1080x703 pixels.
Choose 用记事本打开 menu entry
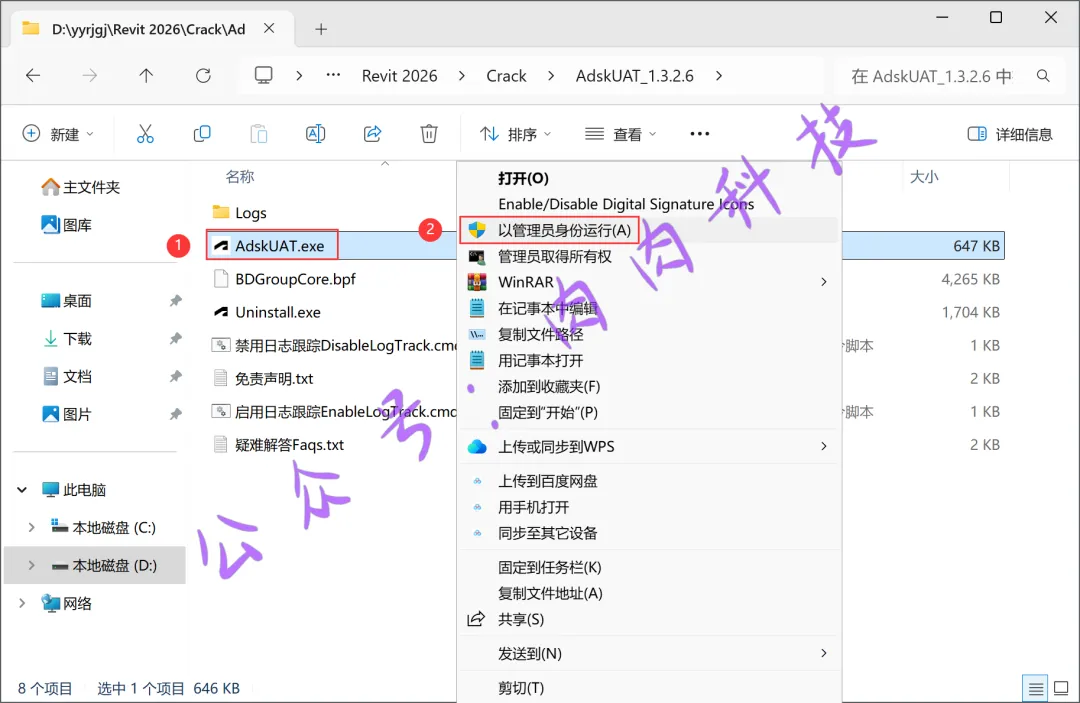pyautogui.click(x=649, y=360)
